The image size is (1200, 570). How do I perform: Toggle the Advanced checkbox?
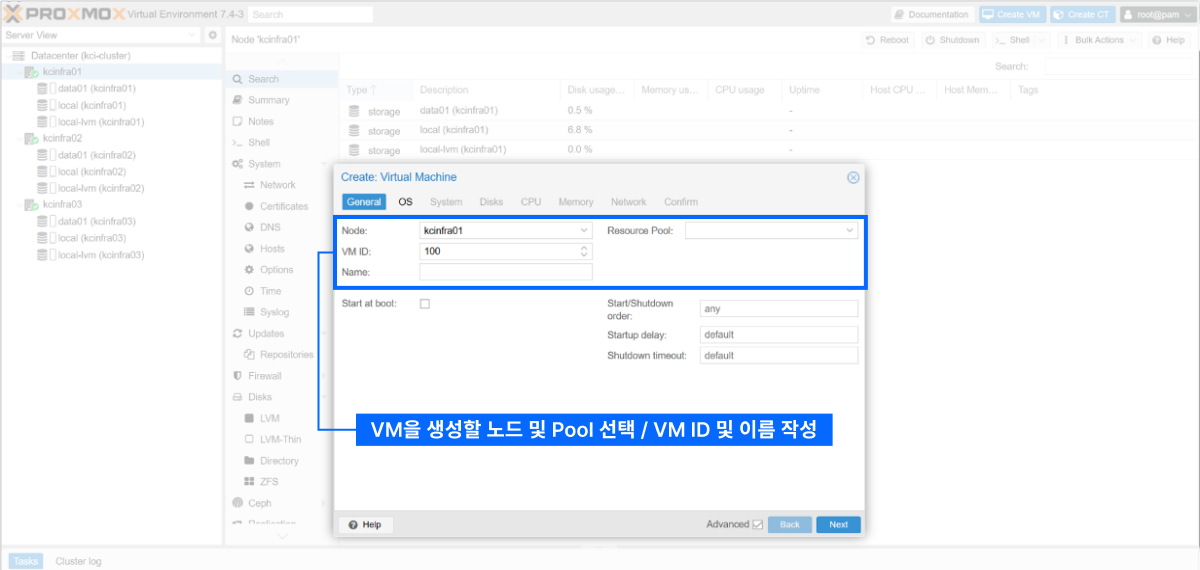tap(757, 524)
